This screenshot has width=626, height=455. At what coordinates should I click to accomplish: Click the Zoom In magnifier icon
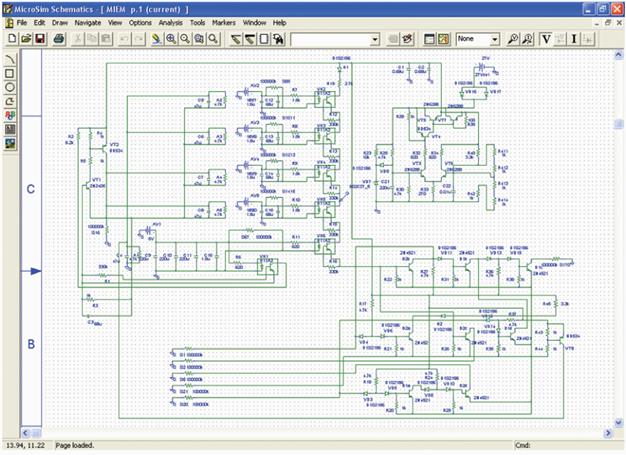click(171, 39)
